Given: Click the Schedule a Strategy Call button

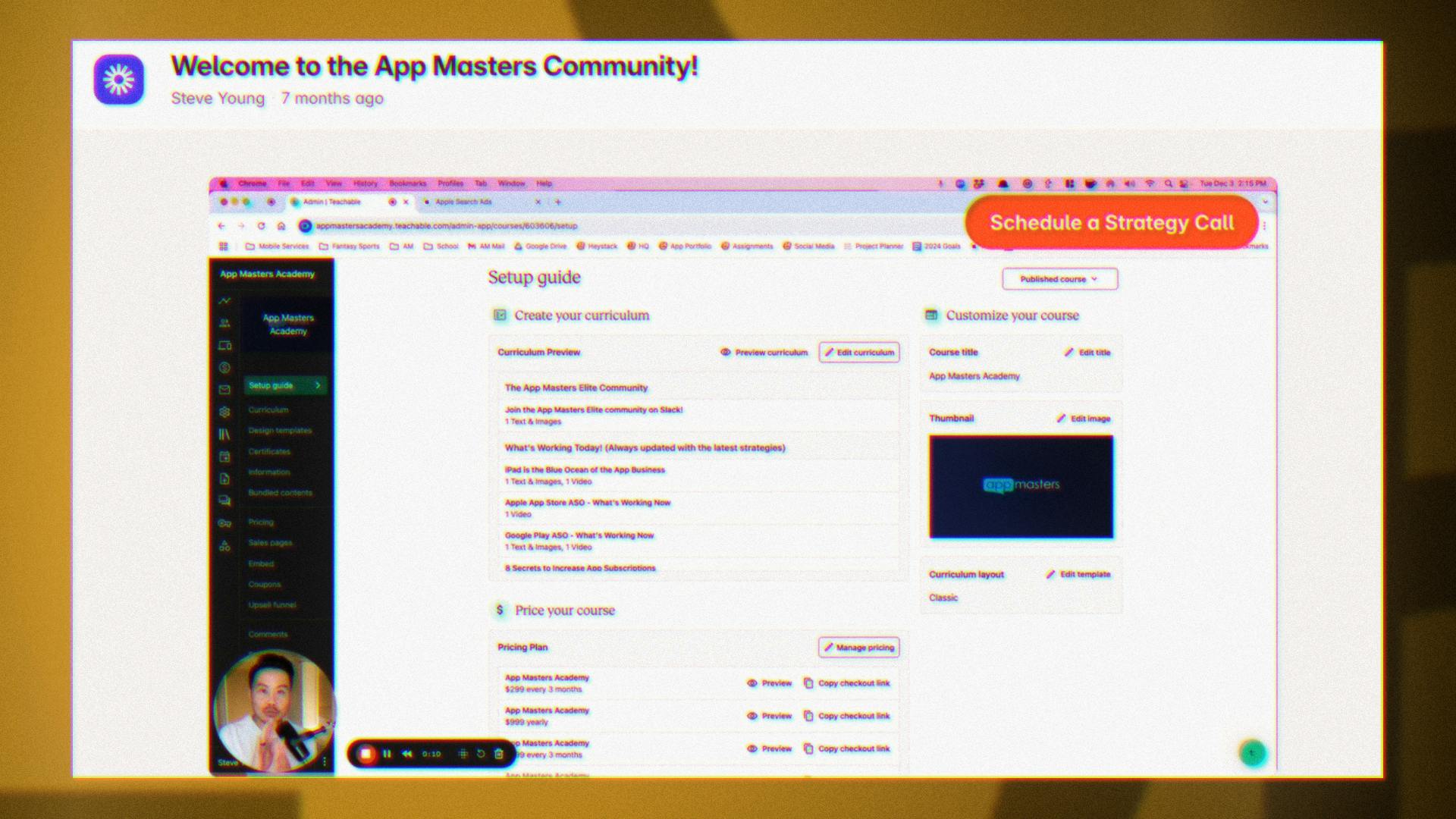Looking at the screenshot, I should pyautogui.click(x=1112, y=222).
